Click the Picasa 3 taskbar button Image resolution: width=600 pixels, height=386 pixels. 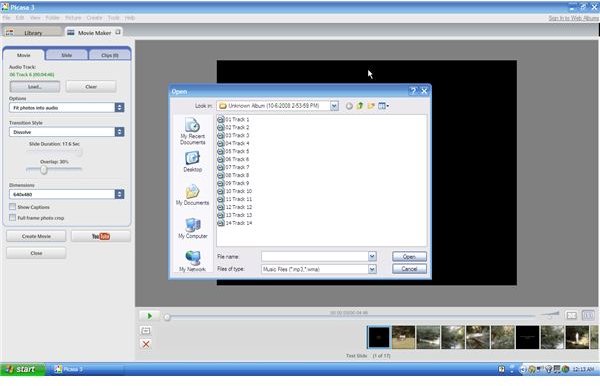[x=88, y=369]
